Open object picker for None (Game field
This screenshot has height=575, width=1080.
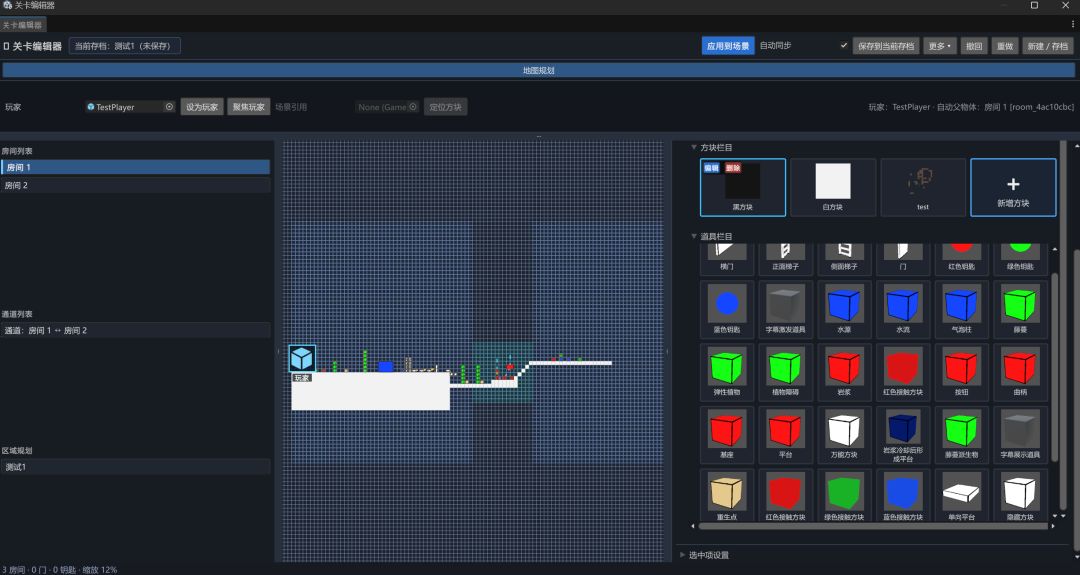point(413,107)
